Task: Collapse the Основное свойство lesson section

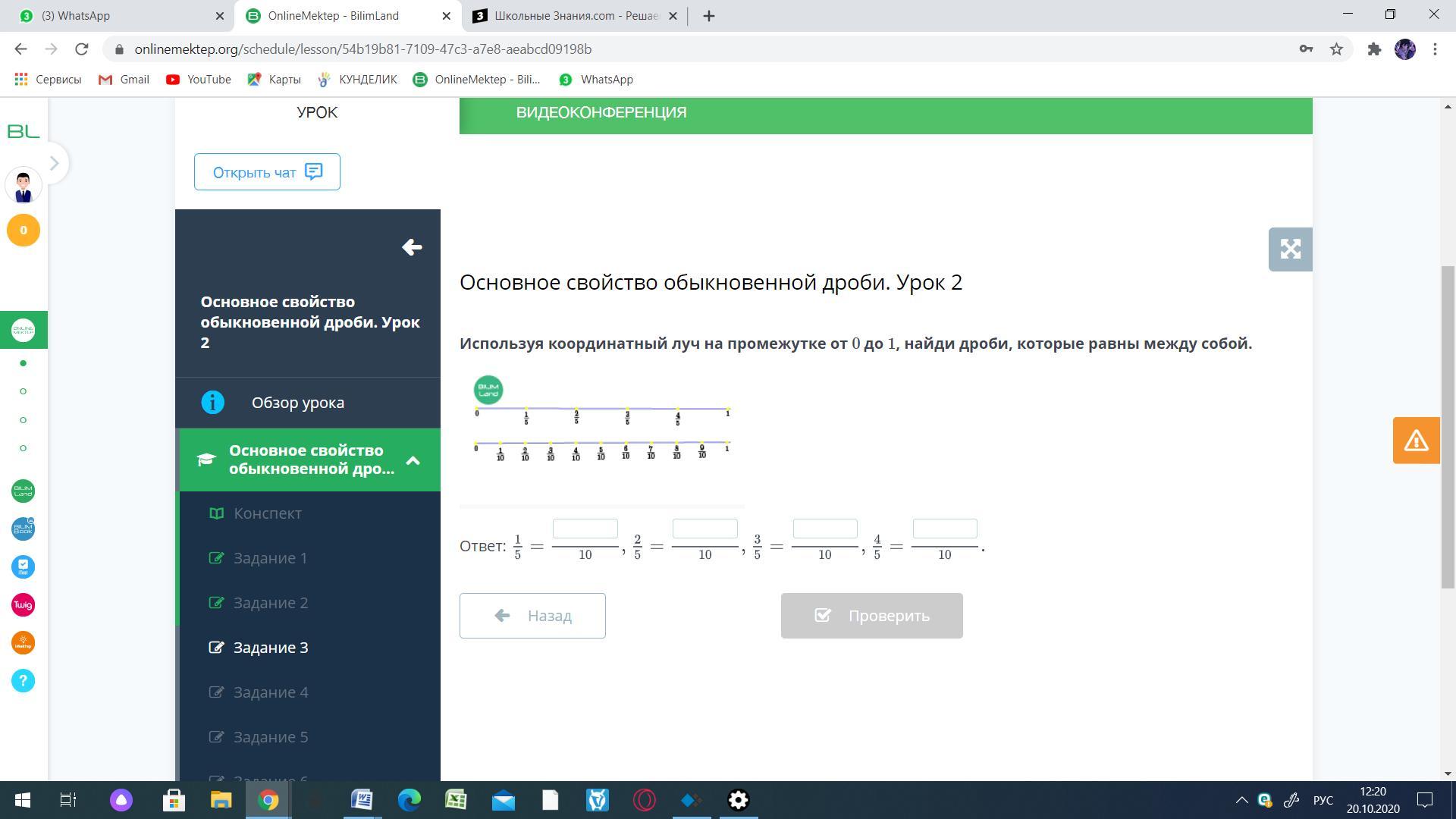Action: pos(413,460)
